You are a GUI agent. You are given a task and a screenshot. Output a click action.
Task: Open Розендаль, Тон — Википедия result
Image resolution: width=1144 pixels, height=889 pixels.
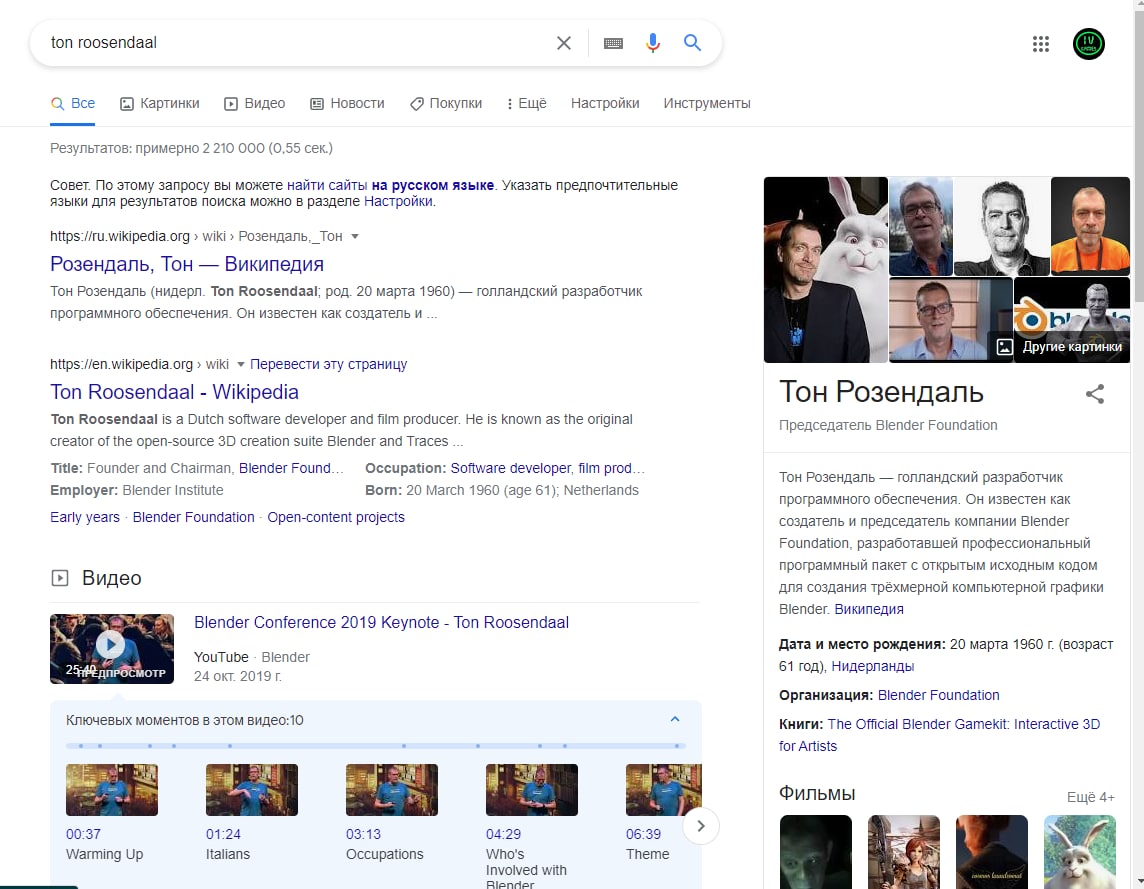(187, 264)
